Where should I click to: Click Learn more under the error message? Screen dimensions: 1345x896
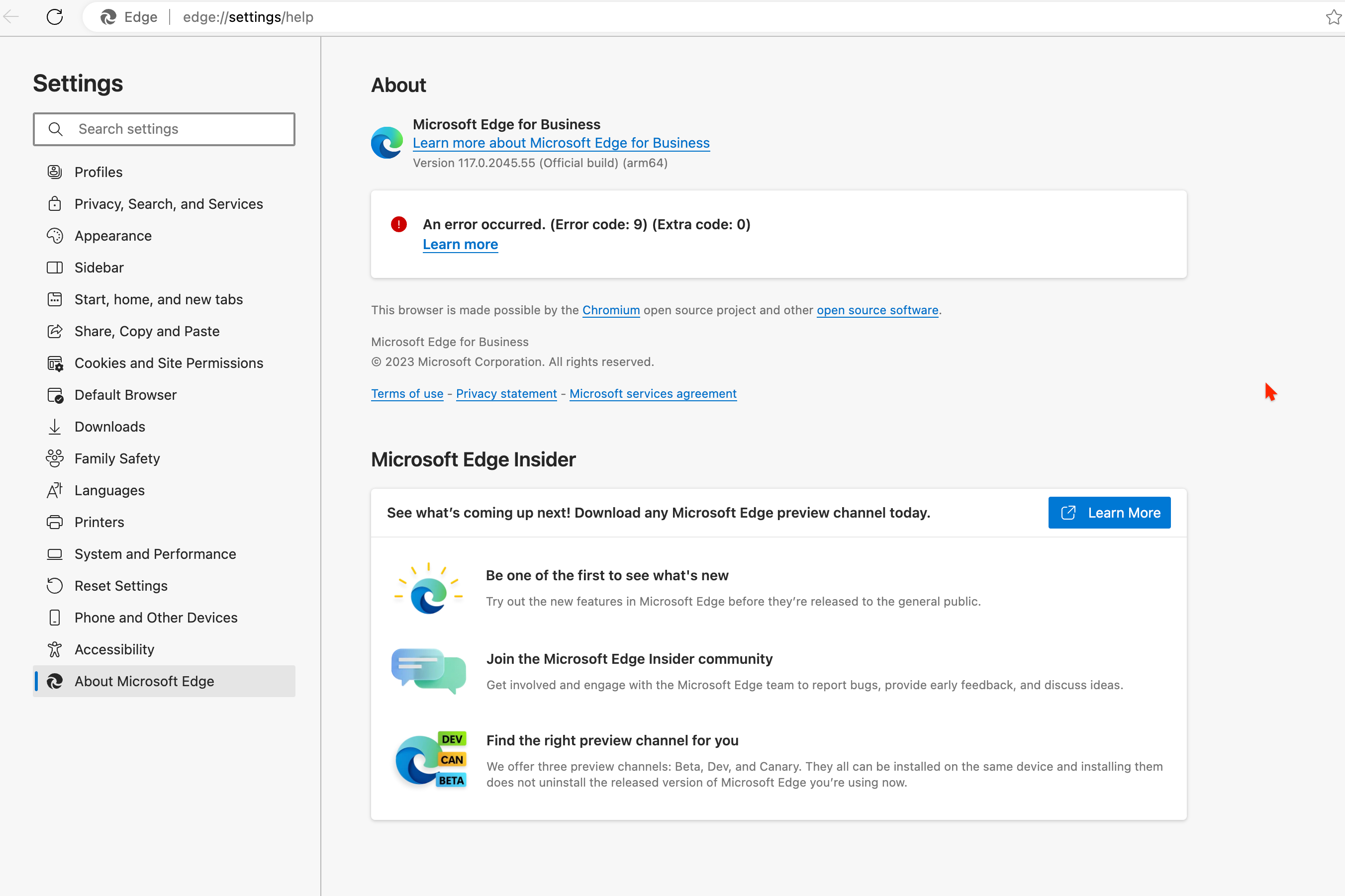coord(460,244)
